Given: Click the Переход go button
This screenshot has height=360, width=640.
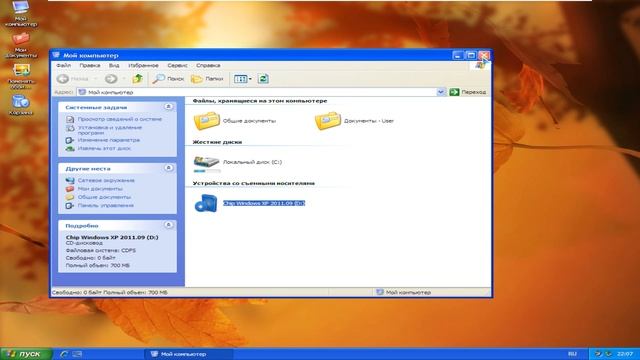Looking at the screenshot, I should click(468, 92).
